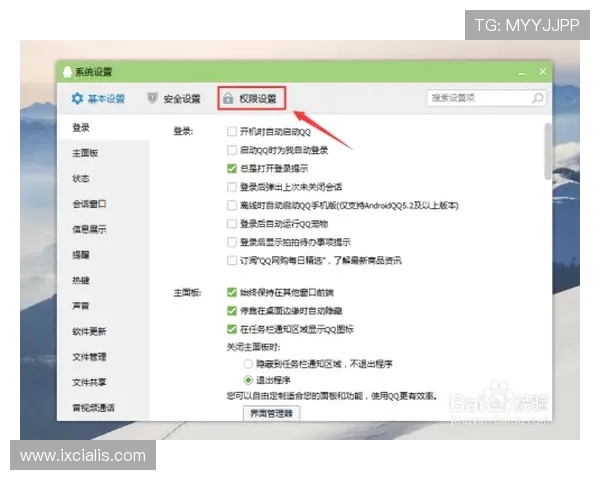Image resolution: width=600 pixels, height=480 pixels.
Task: Open the 界面管理器 button
Action: tap(271, 413)
